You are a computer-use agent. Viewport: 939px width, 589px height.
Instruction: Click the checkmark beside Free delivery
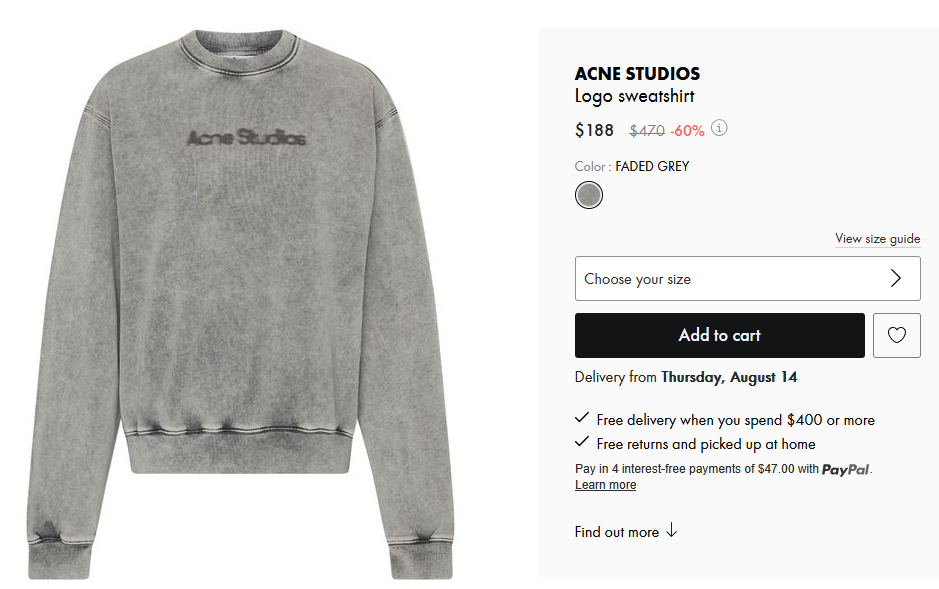(581, 418)
